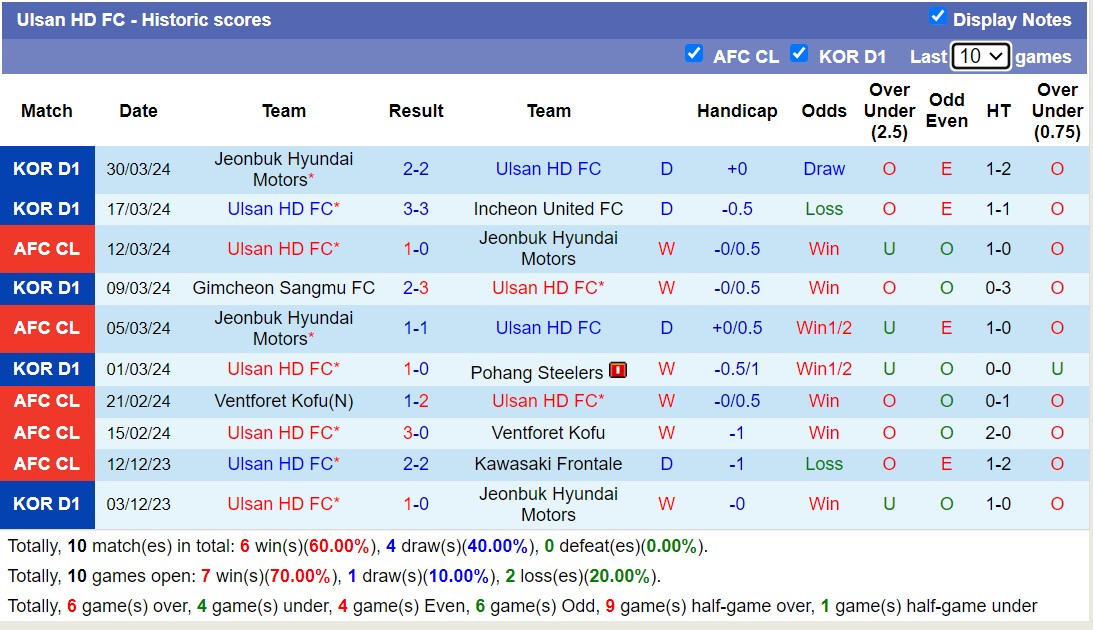Click the KOR D1 label of the first match
This screenshot has height=630, width=1093.
coord(47,169)
